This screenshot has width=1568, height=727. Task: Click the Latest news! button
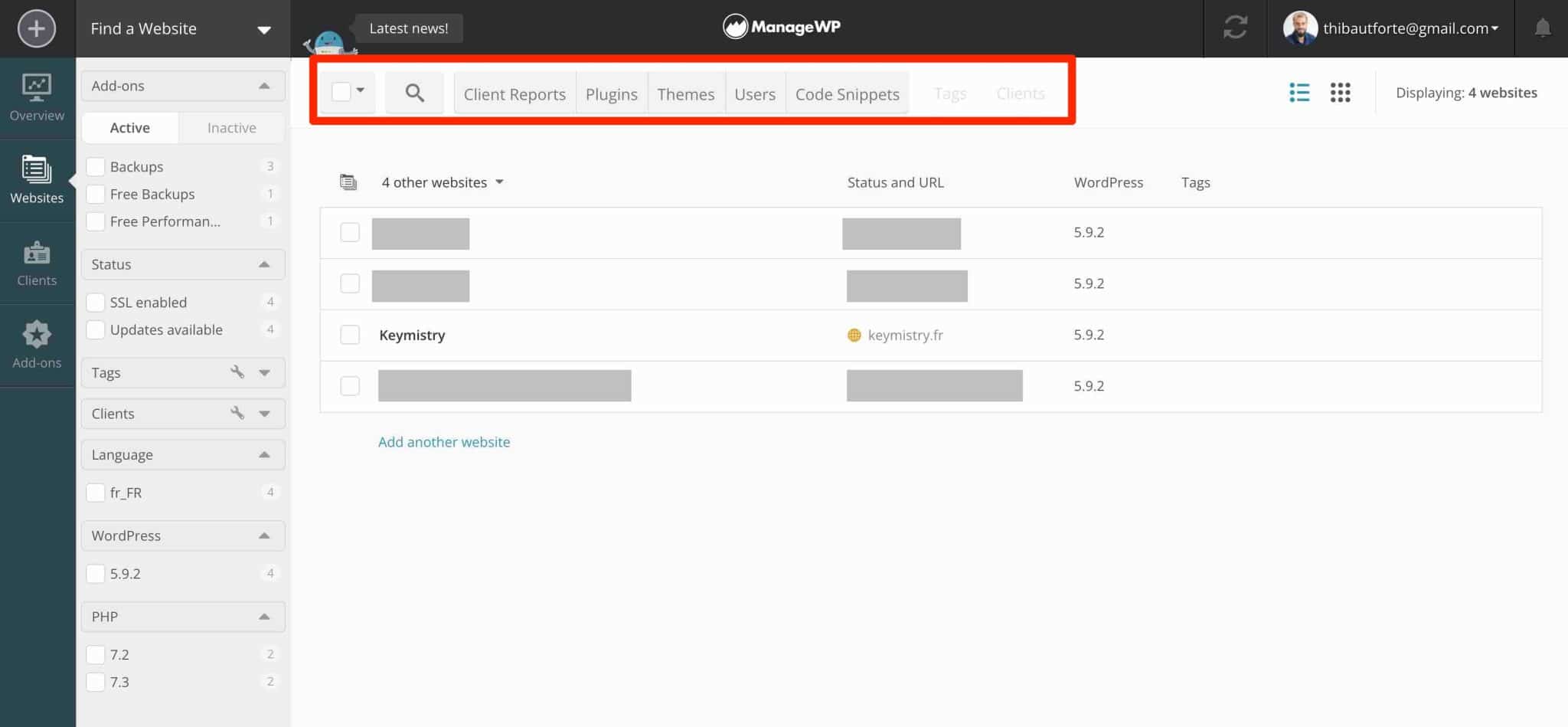409,28
